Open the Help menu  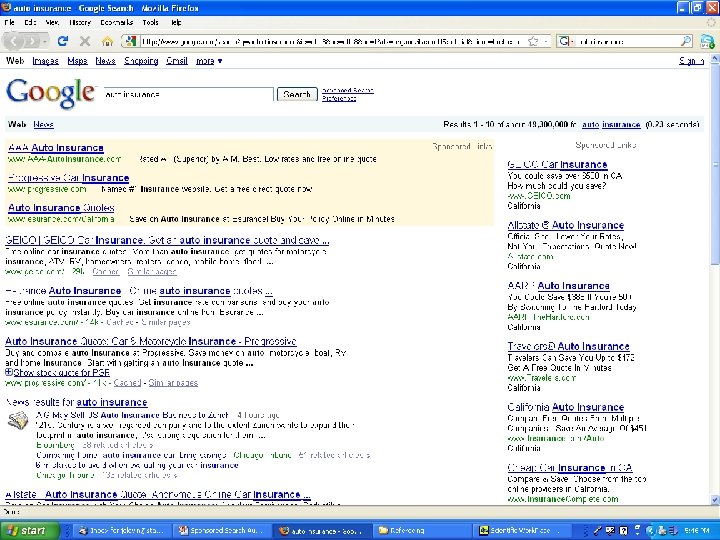[176, 22]
